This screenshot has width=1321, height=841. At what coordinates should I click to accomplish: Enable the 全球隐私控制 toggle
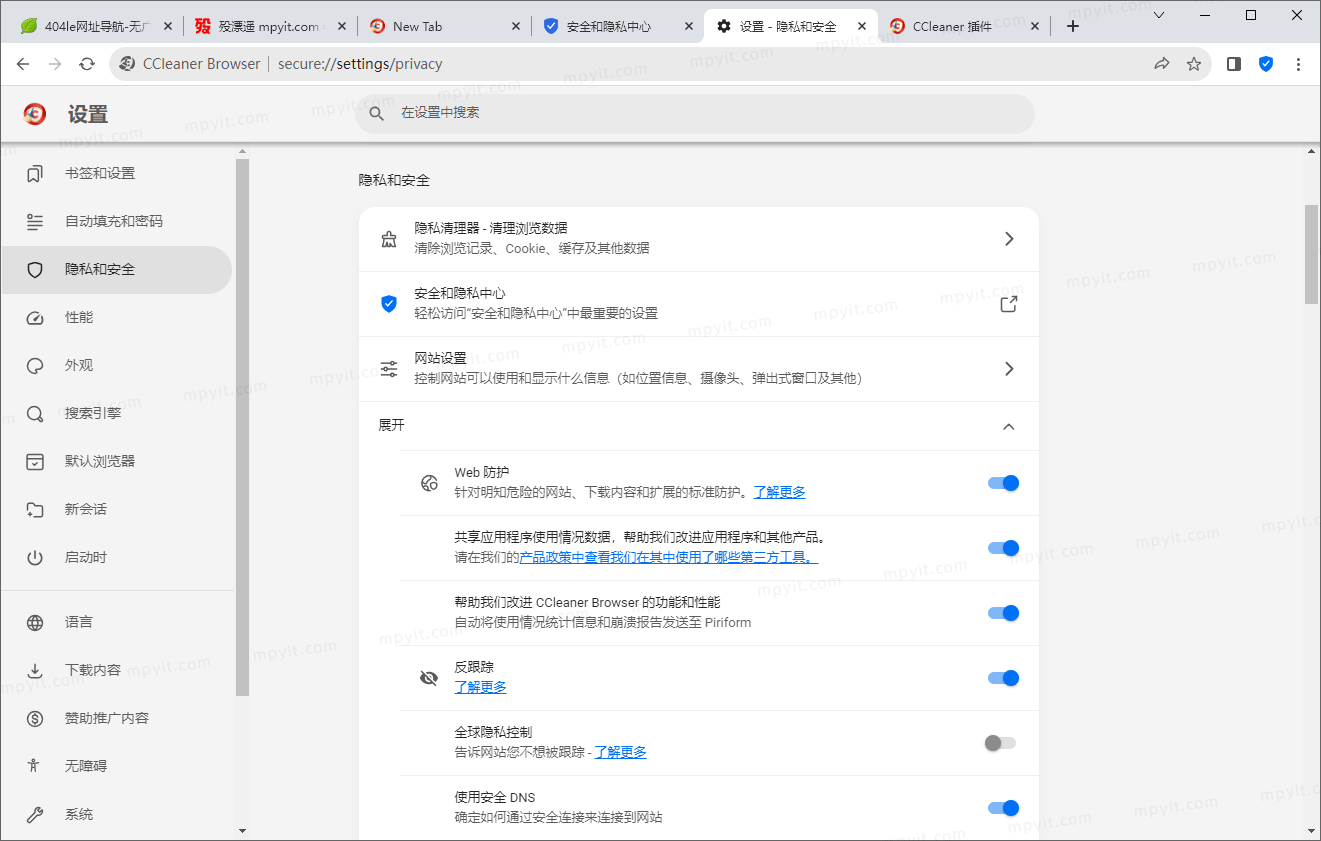click(x=1000, y=743)
